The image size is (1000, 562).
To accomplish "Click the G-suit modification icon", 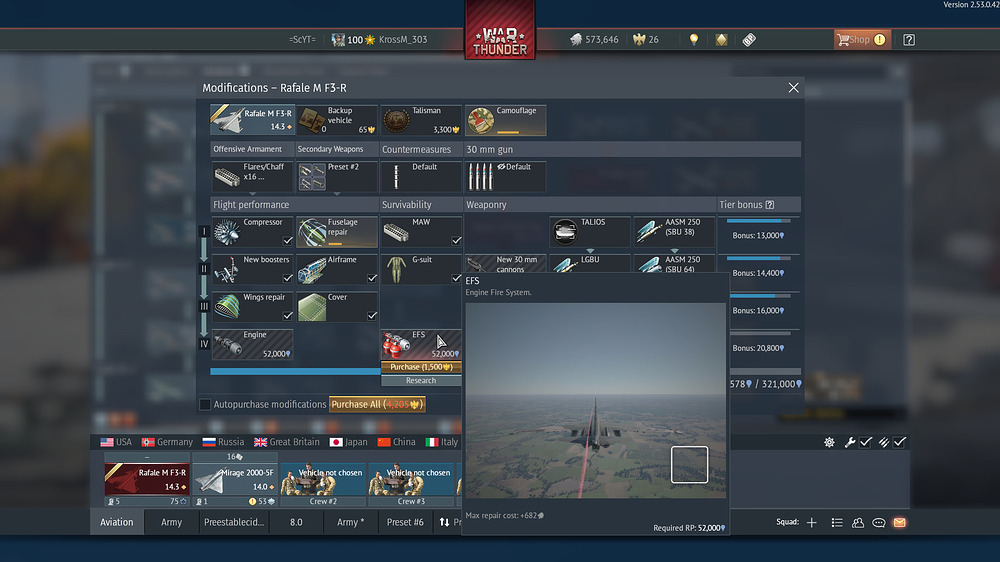I will [x=397, y=270].
